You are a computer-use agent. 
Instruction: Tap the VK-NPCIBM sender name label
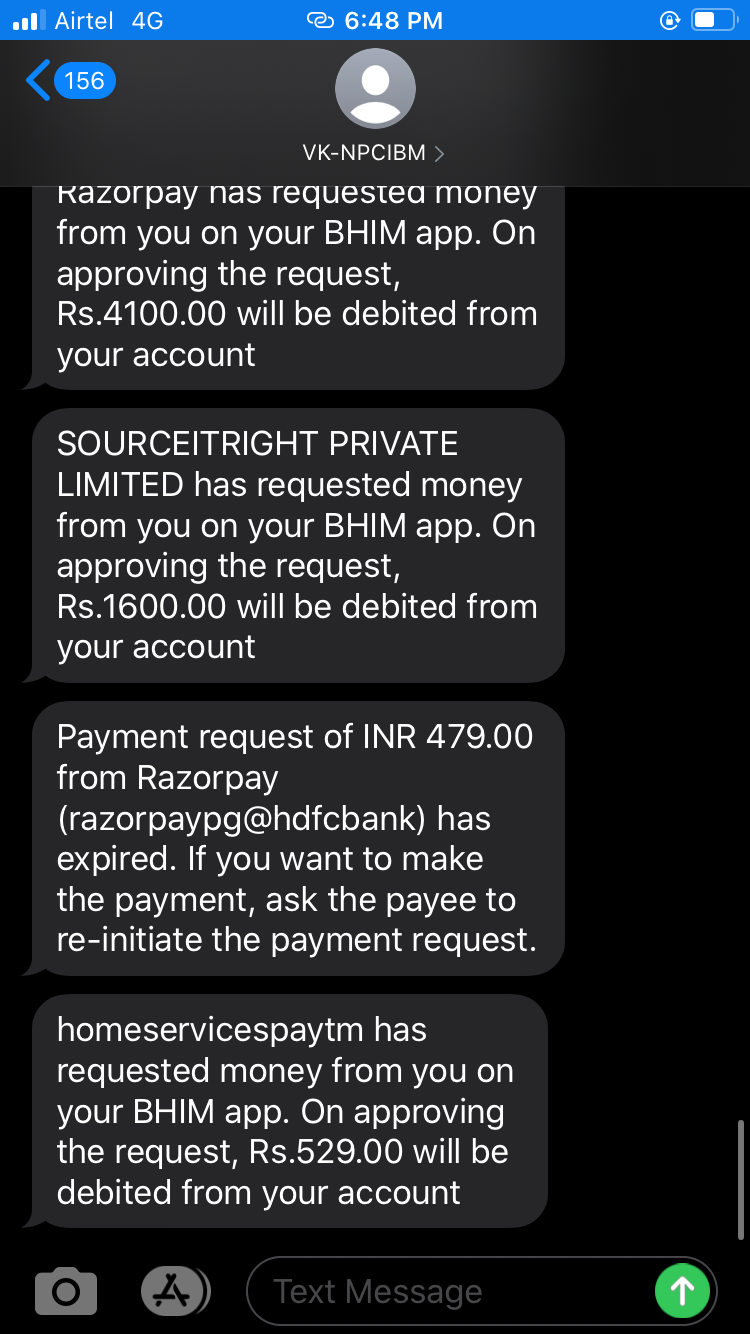364,153
